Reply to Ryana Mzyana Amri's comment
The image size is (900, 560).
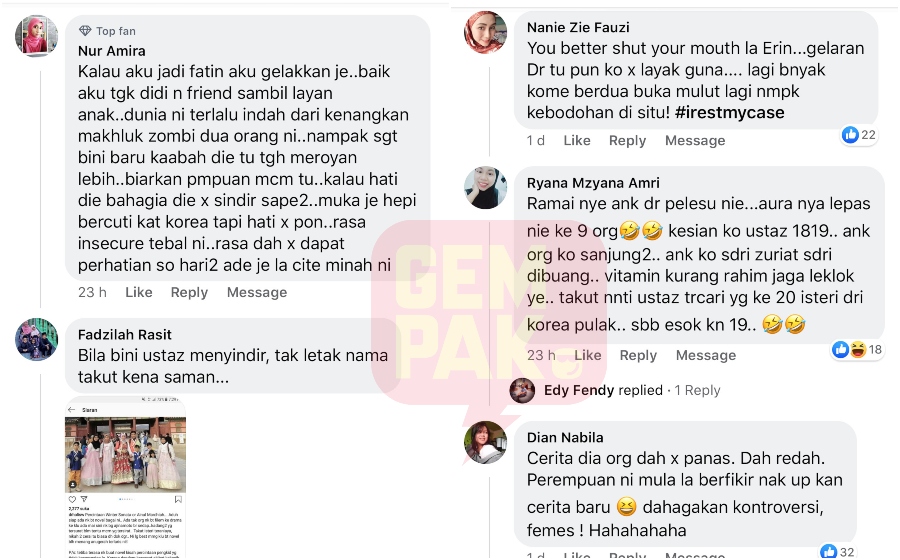click(638, 355)
